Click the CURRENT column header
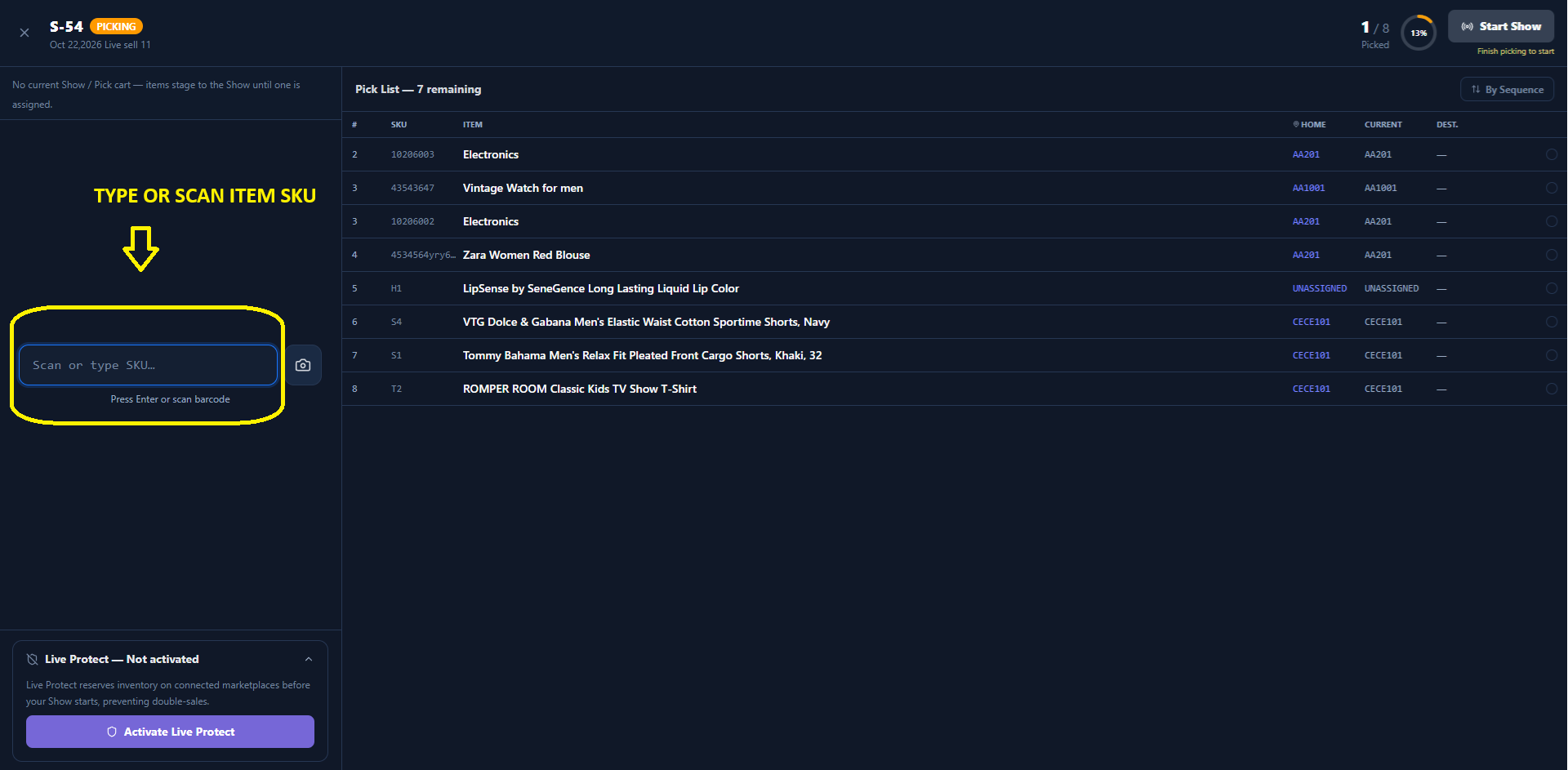 pos(1383,125)
